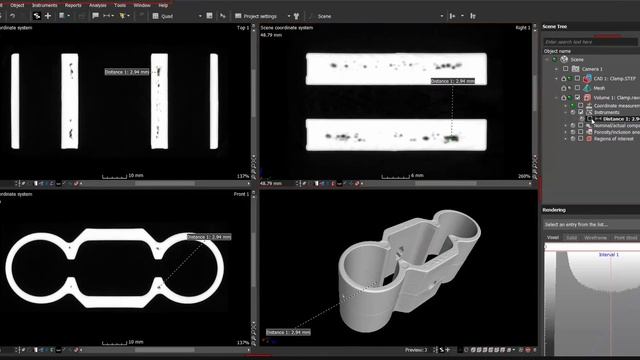Select Distance 1 item in Scene Tree

coord(621,119)
